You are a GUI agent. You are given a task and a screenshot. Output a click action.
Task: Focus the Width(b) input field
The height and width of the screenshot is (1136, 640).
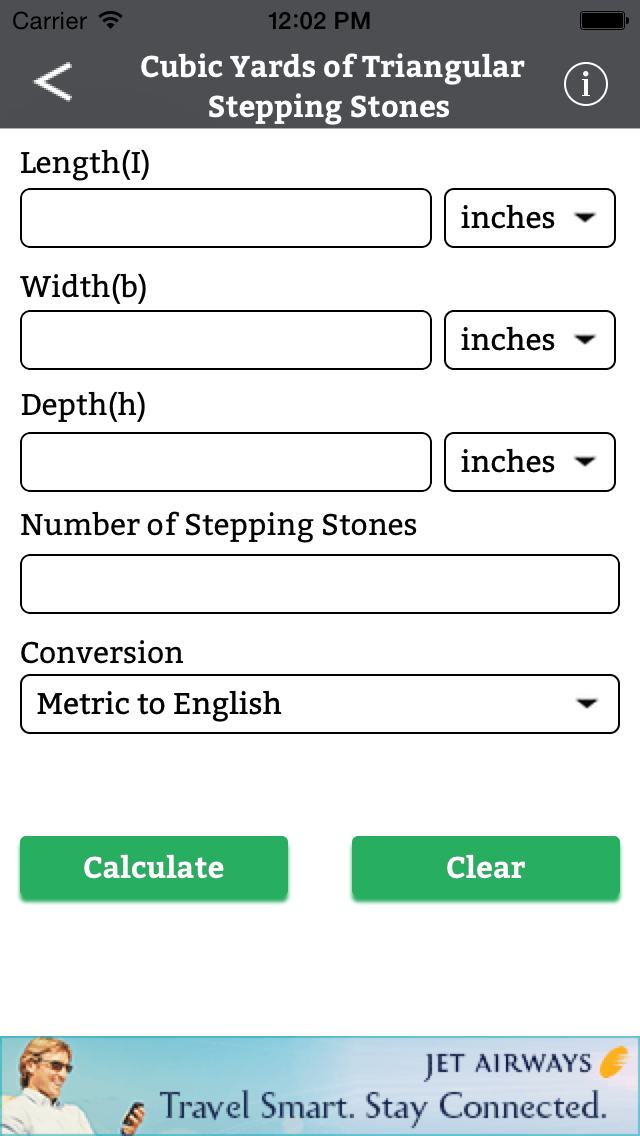coord(226,340)
